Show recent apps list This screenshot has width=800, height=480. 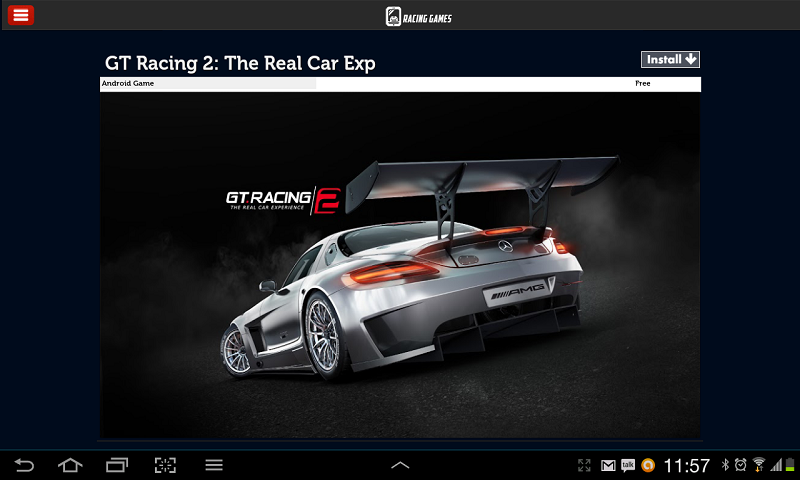pos(117,465)
